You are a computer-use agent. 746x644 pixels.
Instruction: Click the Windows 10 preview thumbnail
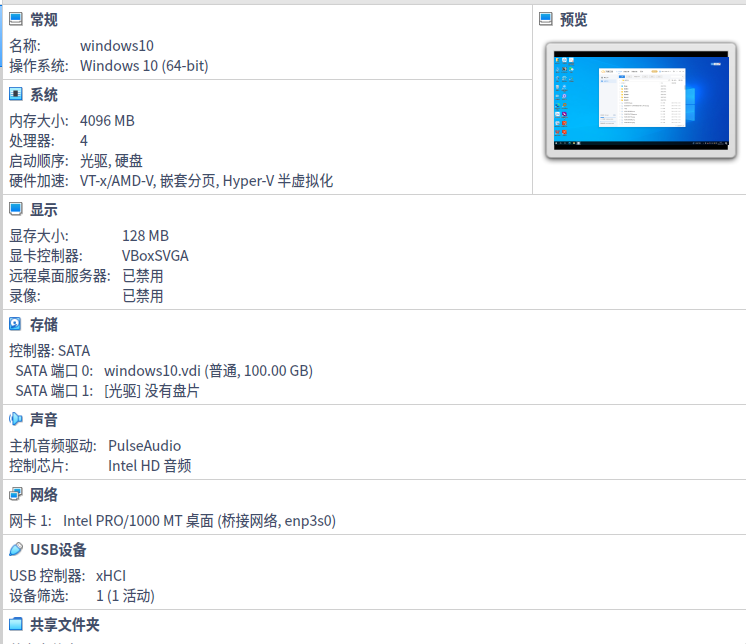coord(641,100)
